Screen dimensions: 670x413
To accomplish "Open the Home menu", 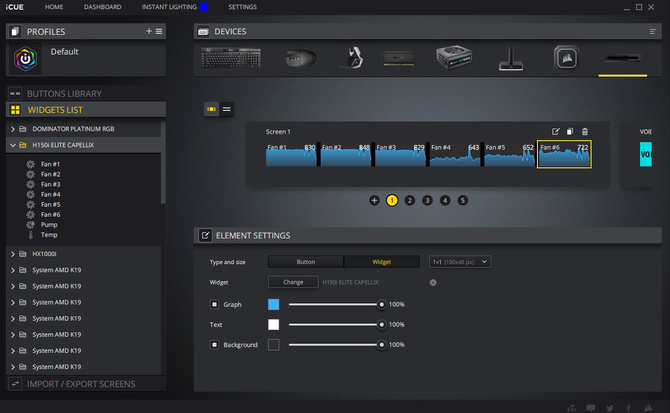I will pos(54,7).
